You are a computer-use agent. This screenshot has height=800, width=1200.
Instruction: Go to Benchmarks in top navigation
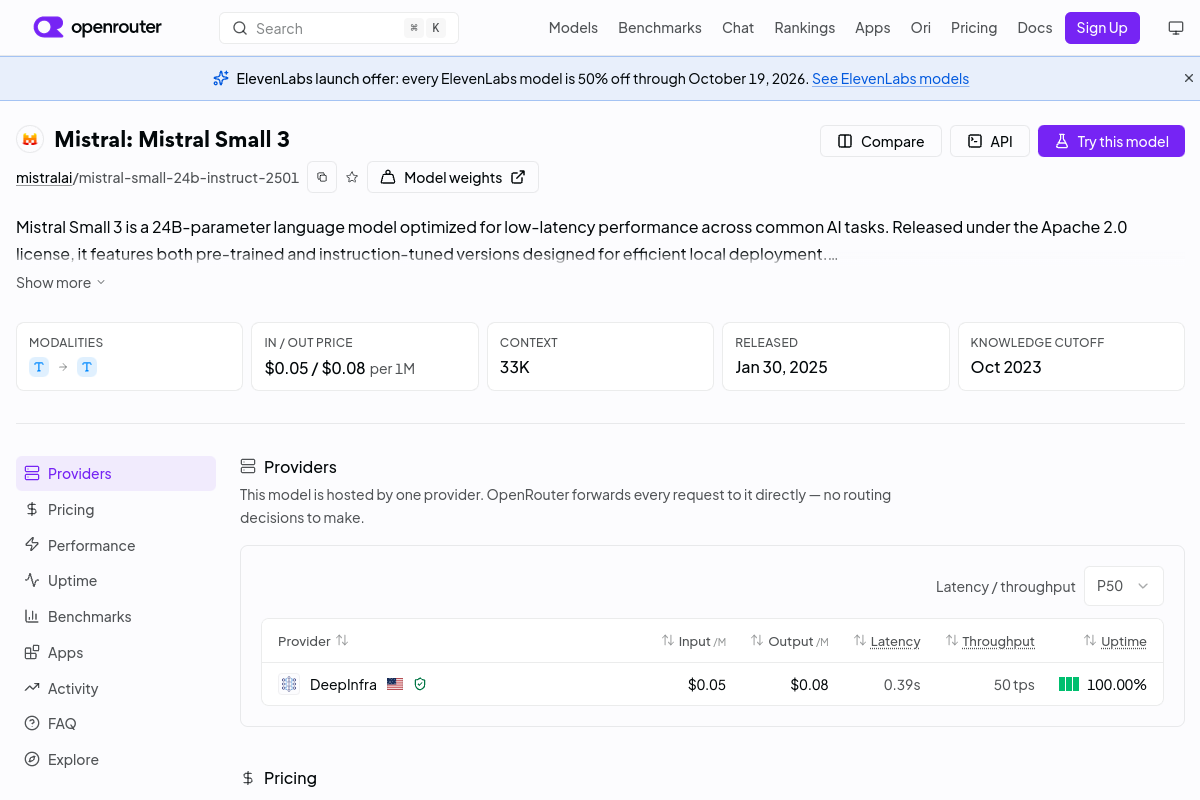coord(660,28)
